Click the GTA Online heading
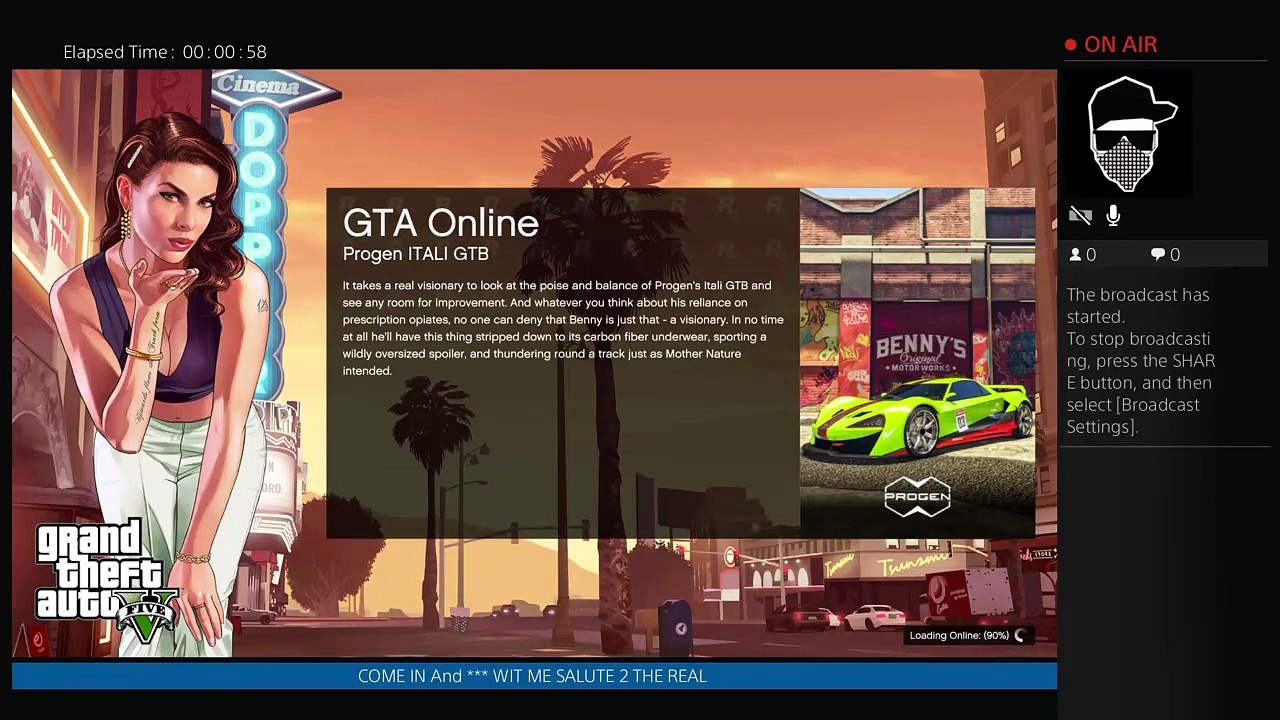 (441, 223)
